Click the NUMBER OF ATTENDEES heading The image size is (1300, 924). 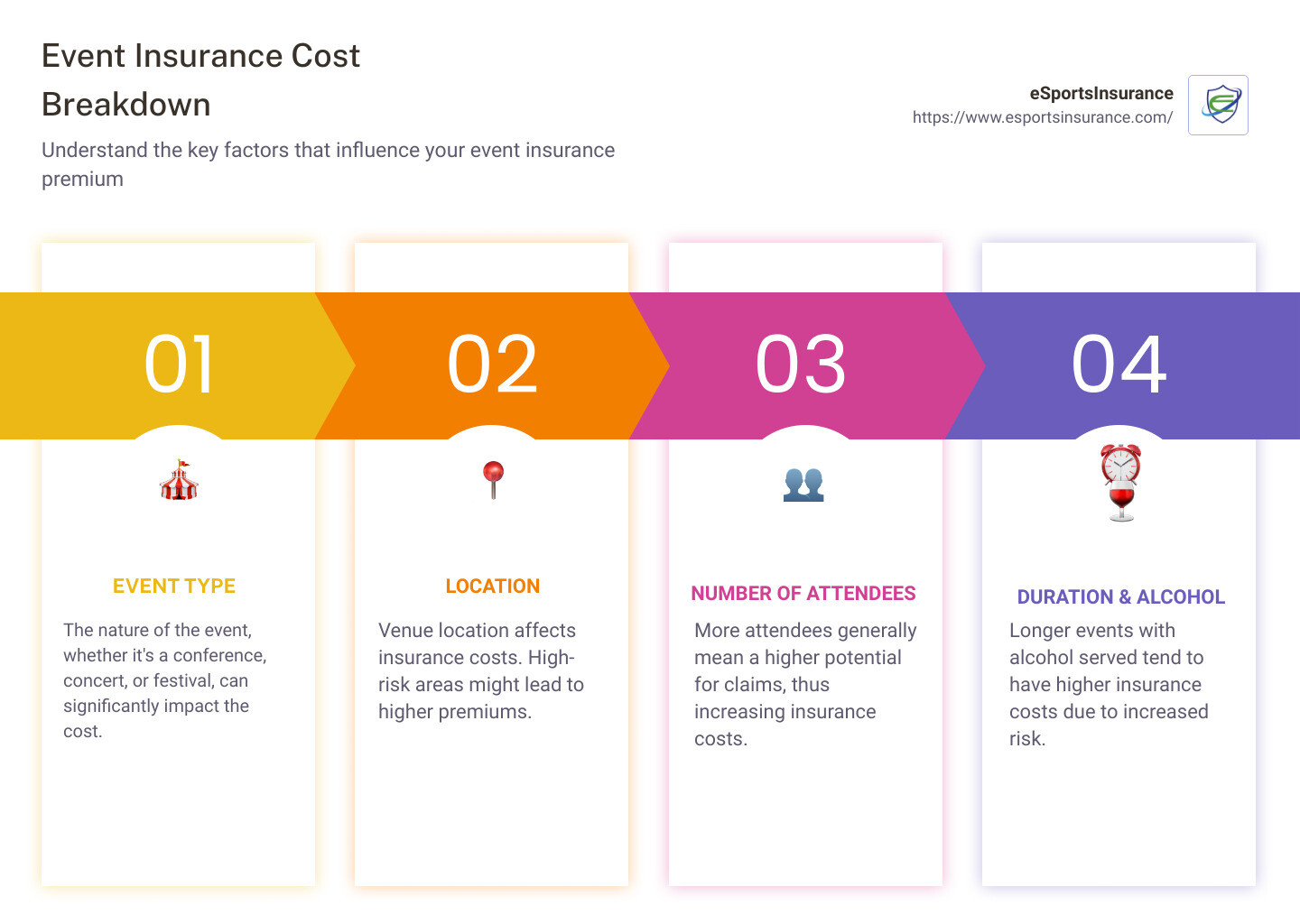click(x=804, y=593)
